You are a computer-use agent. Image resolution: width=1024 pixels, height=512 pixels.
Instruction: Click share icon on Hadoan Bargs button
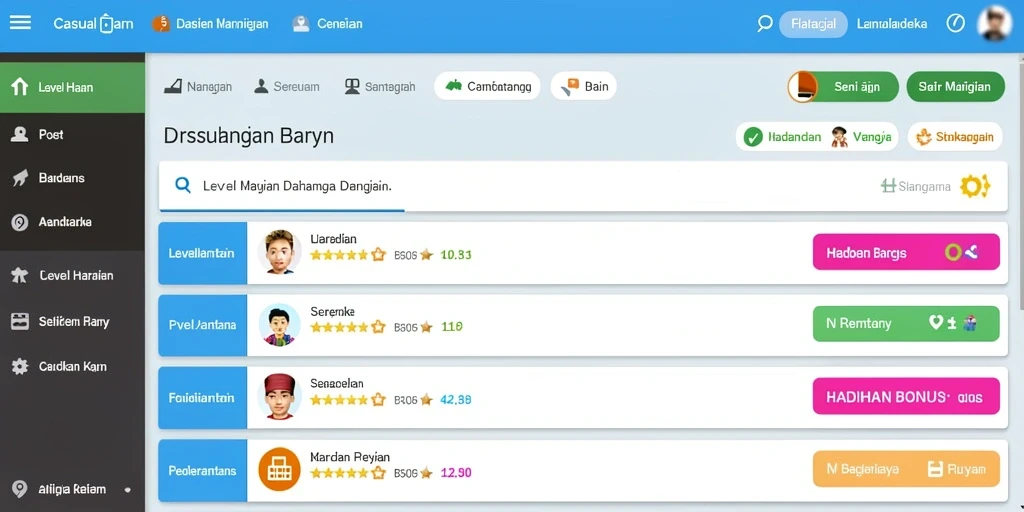(x=971, y=252)
